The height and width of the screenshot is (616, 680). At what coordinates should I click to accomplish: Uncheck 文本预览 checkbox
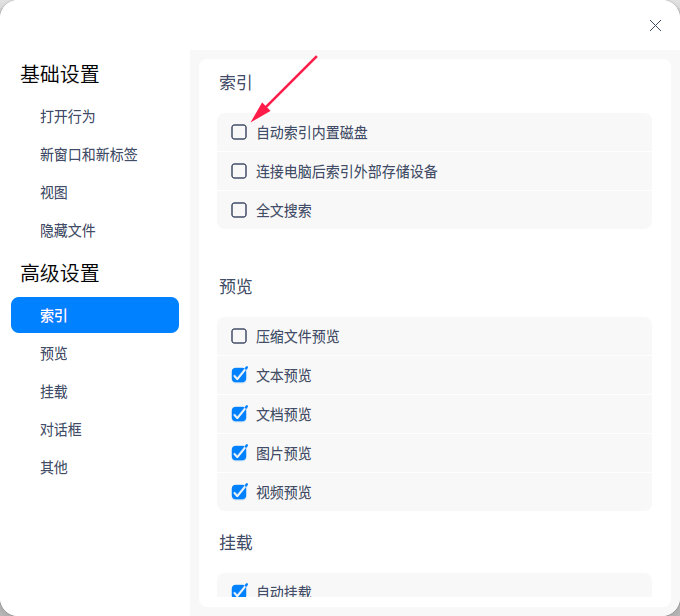point(239,375)
